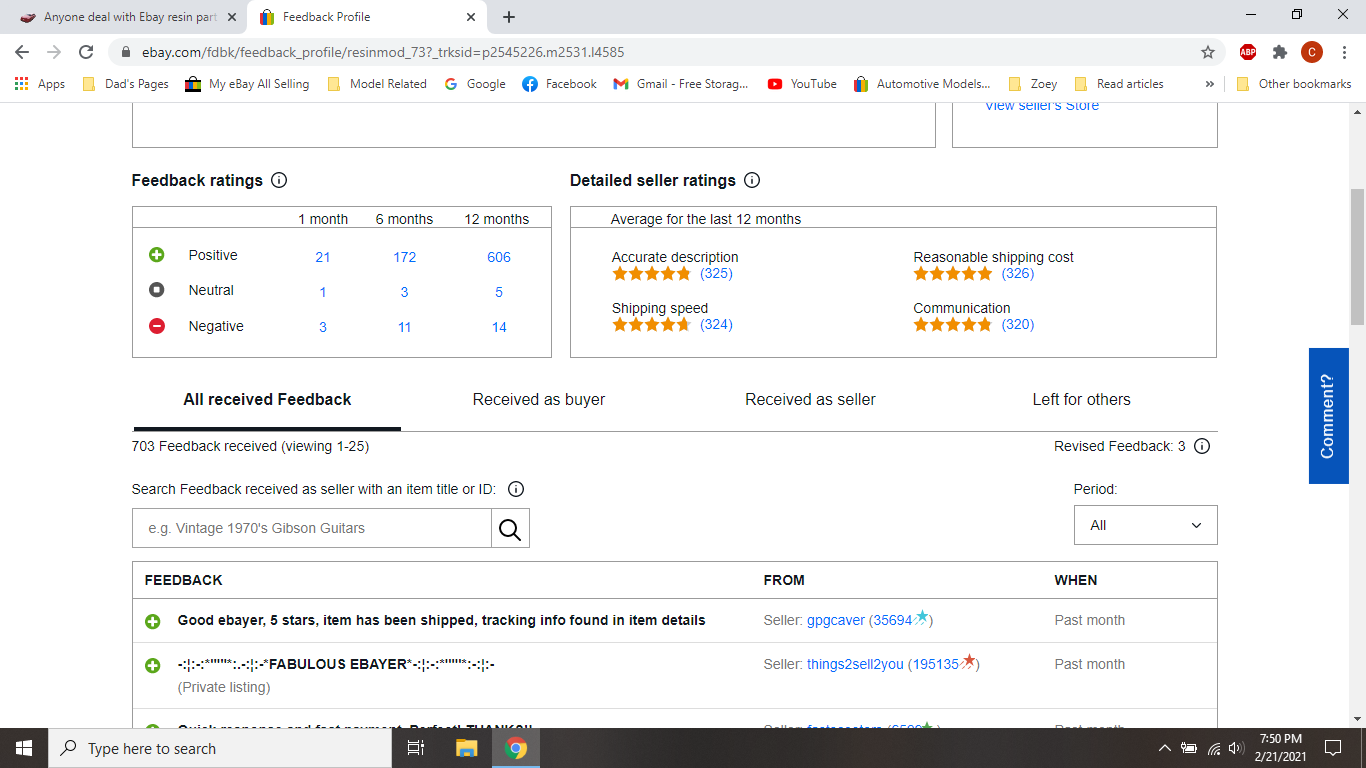
Task: Open the Chrome profile avatar C
Action: [1311, 52]
